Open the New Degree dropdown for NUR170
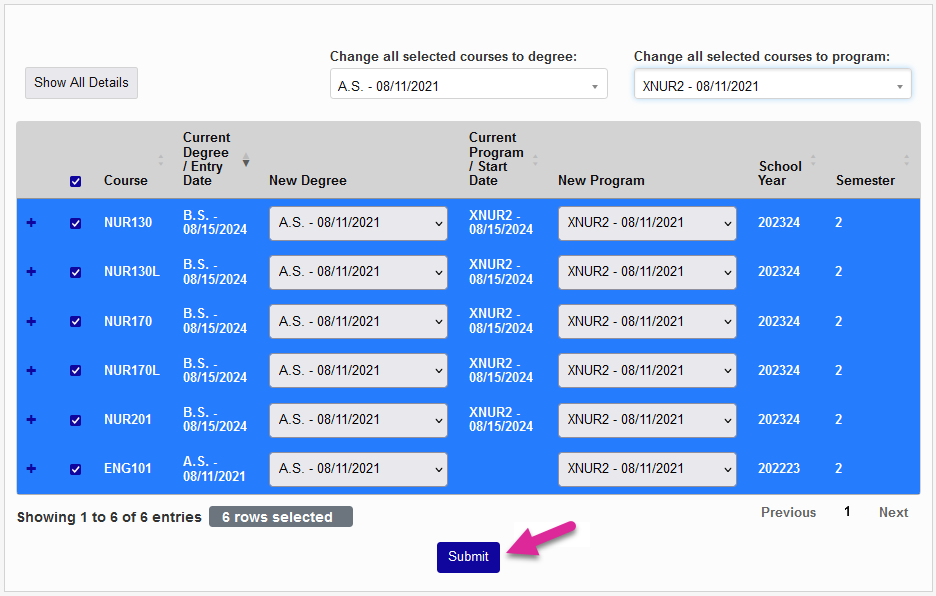 358,321
